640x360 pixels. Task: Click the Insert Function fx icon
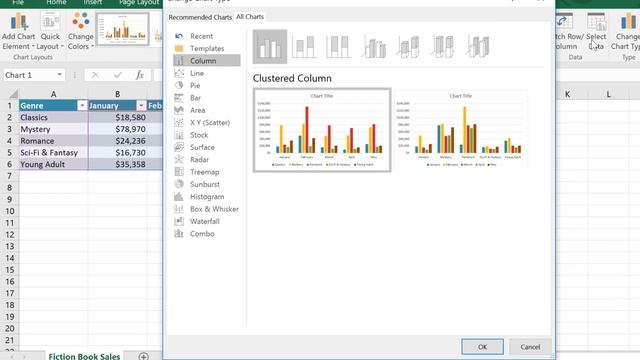pyautogui.click(x=140, y=75)
